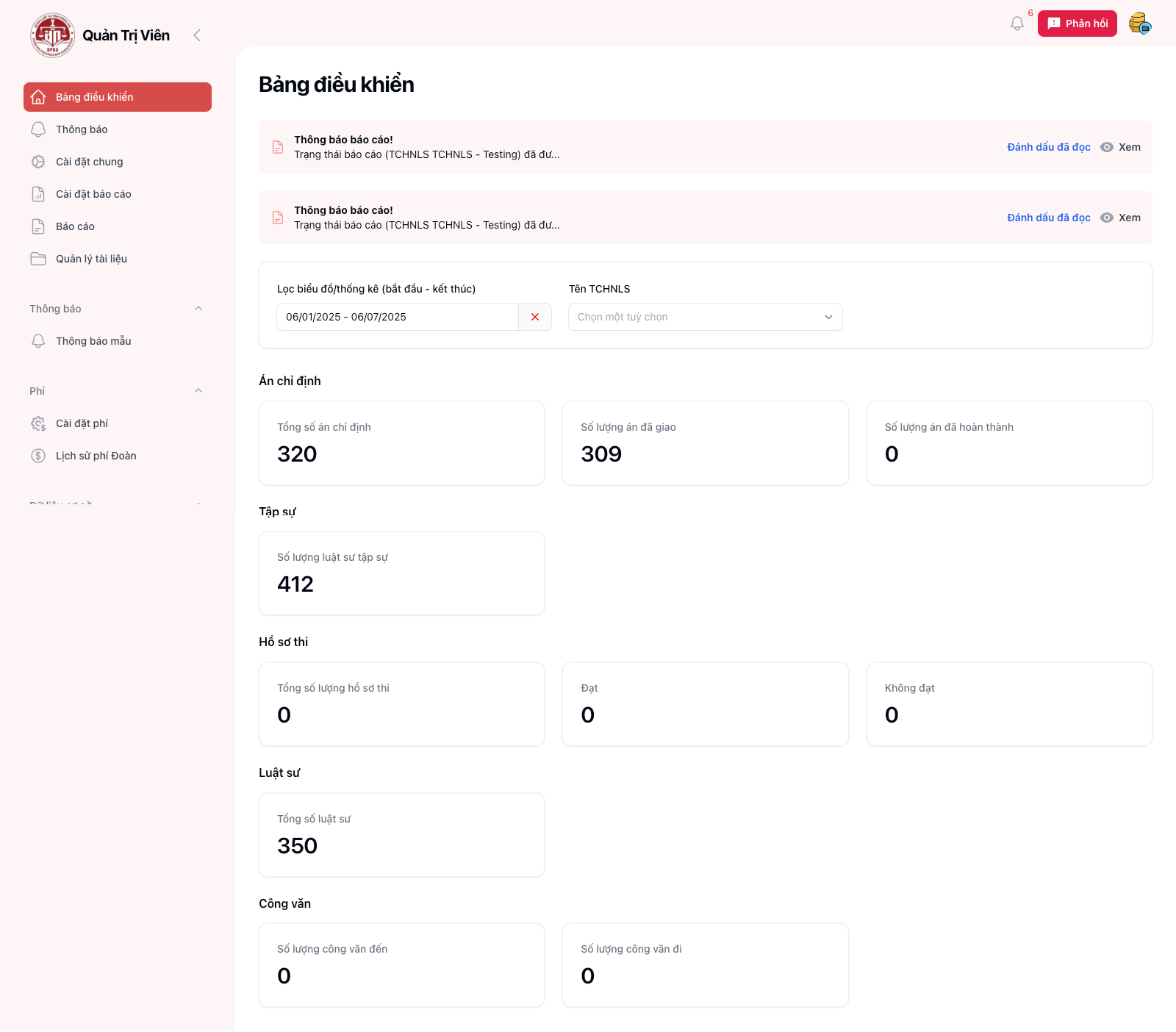Open Lịch sử phí Đoàn in sidebar
Image resolution: width=1176 pixels, height=1032 pixels.
pos(96,456)
